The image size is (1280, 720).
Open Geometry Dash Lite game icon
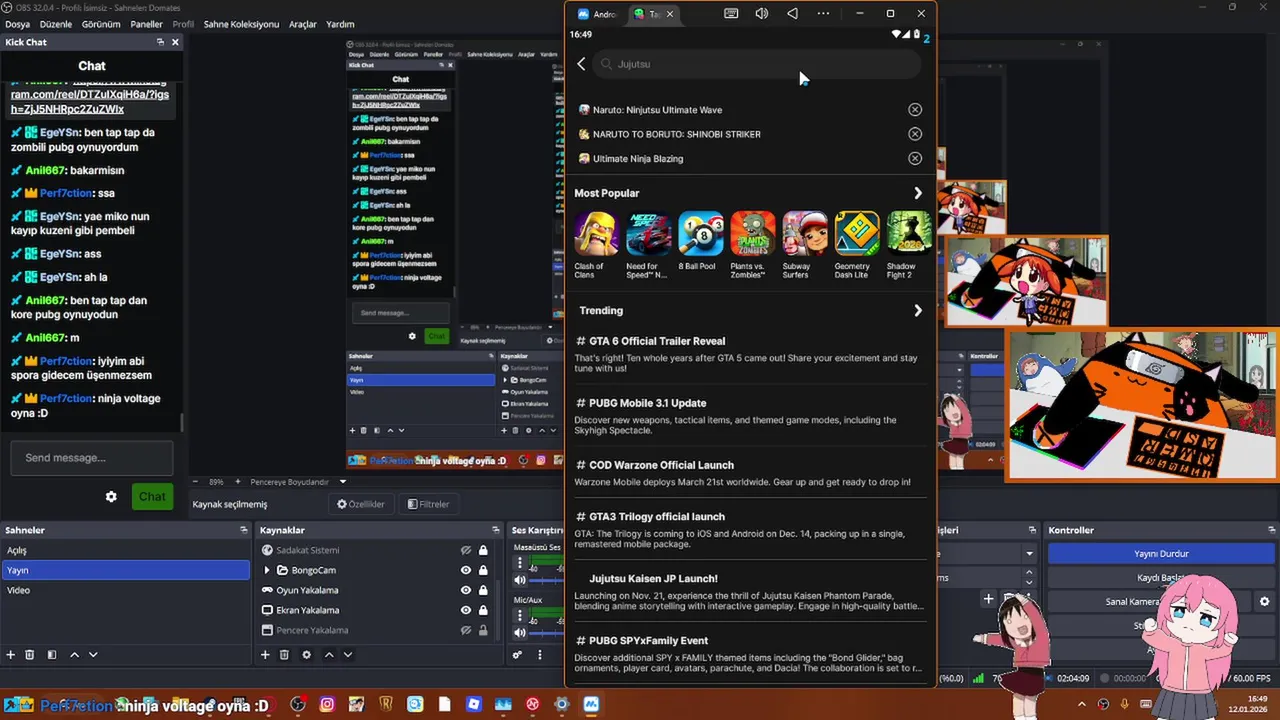point(857,233)
